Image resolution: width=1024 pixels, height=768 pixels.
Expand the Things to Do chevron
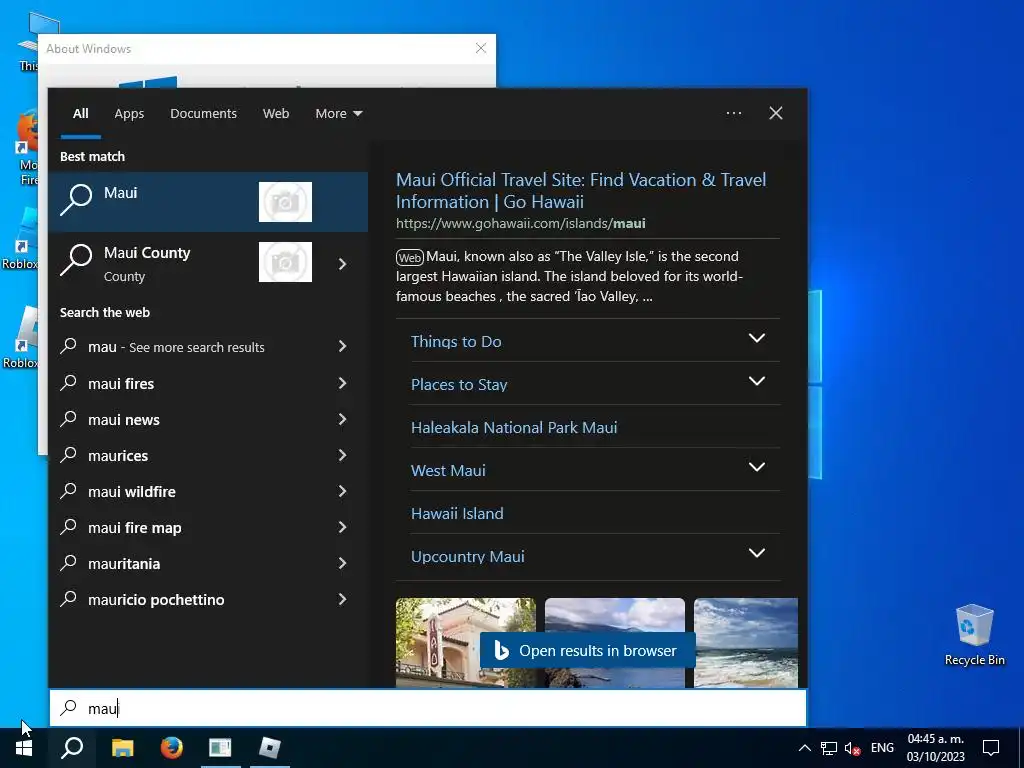coord(756,338)
